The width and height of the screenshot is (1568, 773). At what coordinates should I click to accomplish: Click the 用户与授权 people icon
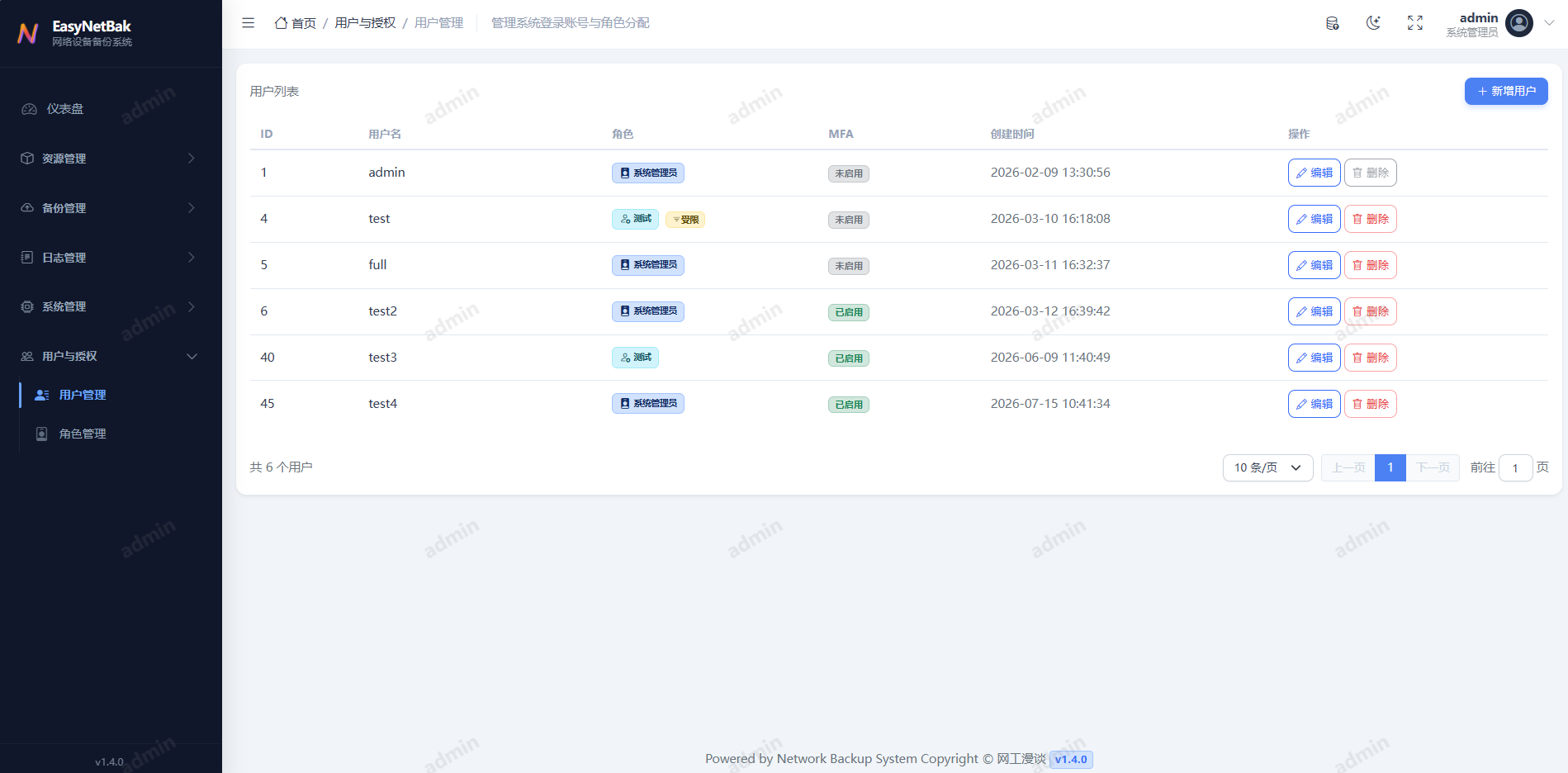tap(27, 356)
